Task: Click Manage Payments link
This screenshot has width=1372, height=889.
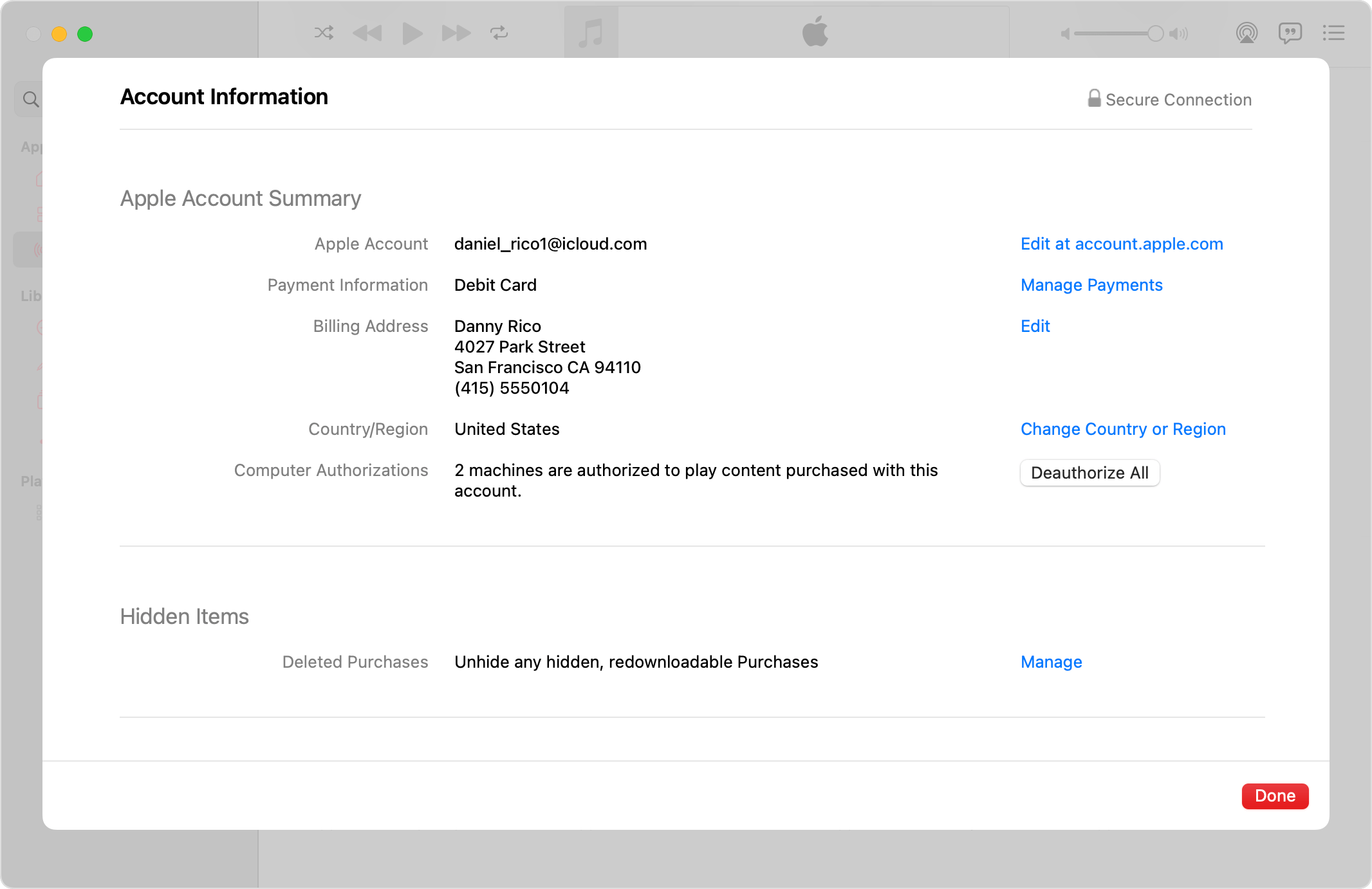Action: pos(1090,285)
